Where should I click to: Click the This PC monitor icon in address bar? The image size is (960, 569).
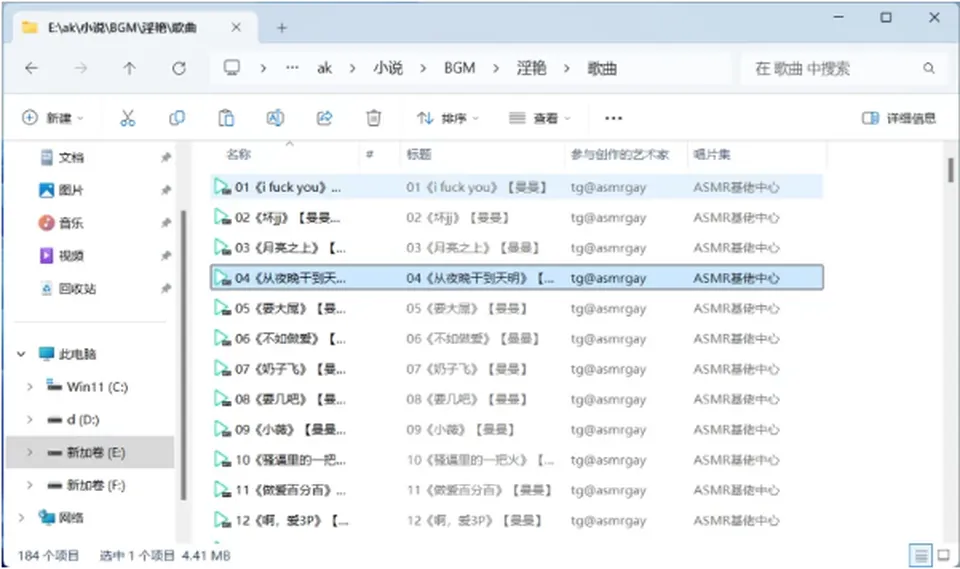tap(231, 67)
